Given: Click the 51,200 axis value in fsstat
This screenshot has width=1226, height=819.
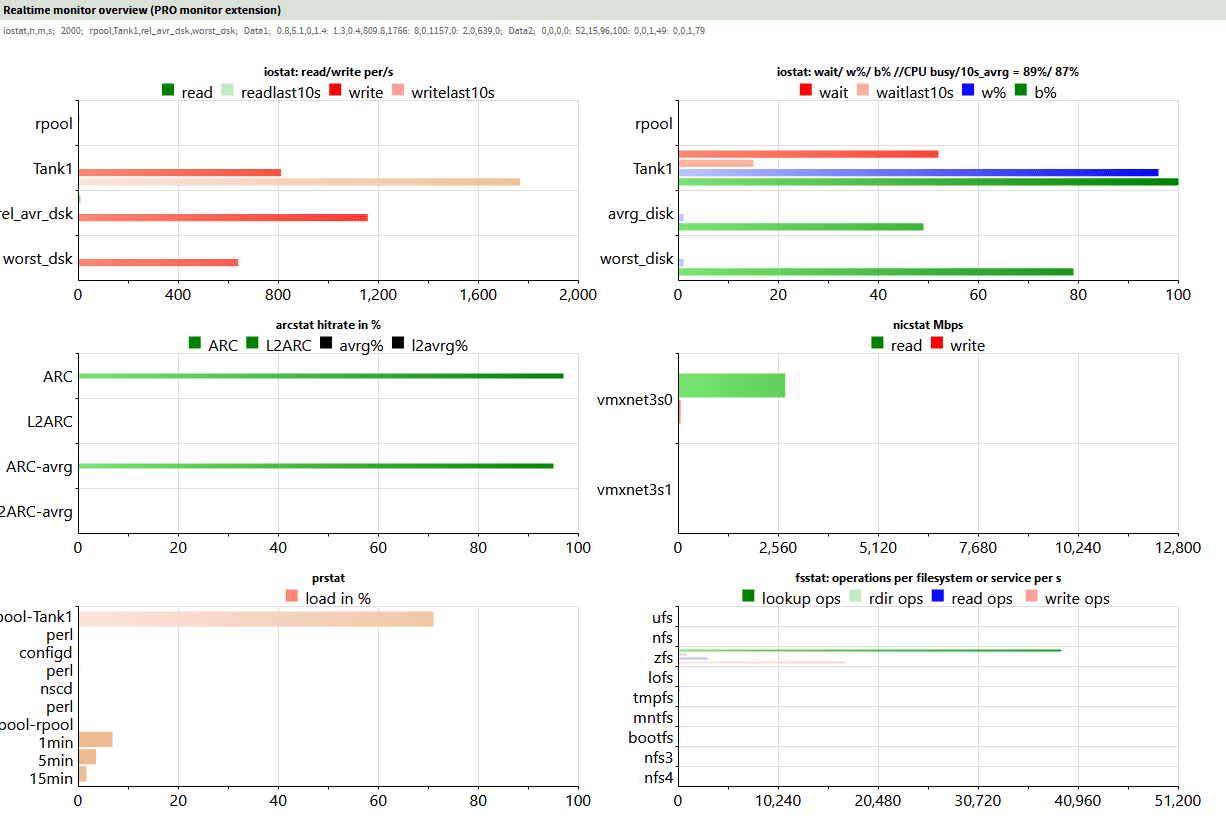Looking at the screenshot, I should pyautogui.click(x=1178, y=800).
